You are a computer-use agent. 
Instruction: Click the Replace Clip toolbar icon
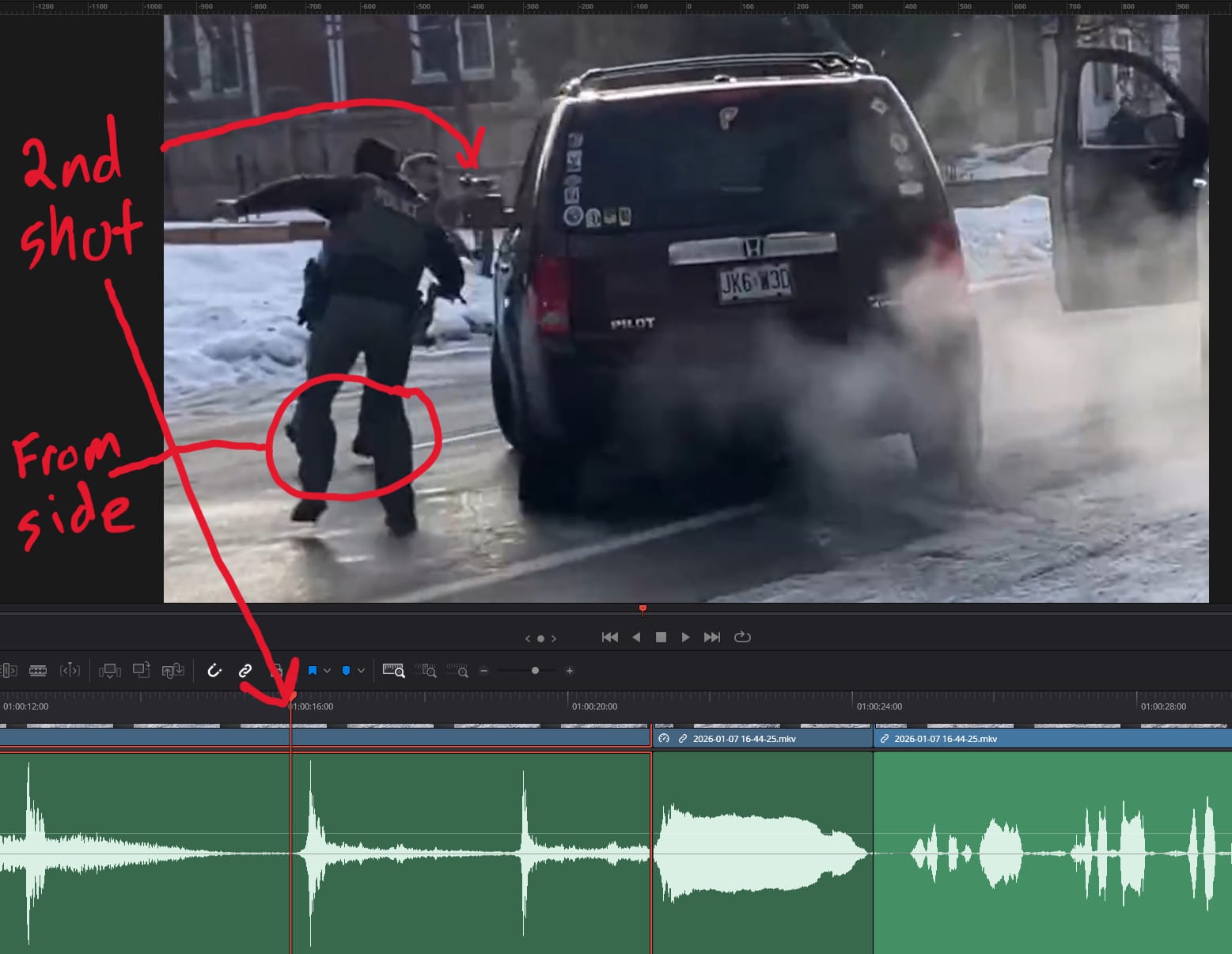[x=172, y=671]
